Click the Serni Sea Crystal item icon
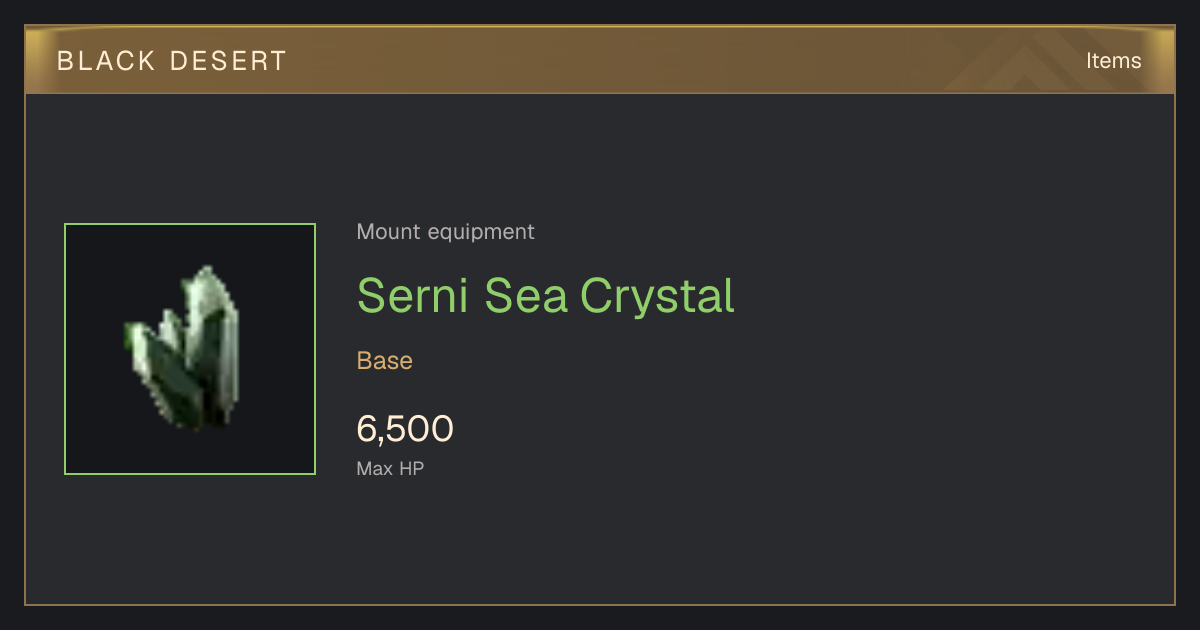The image size is (1200, 630). pyautogui.click(x=190, y=349)
